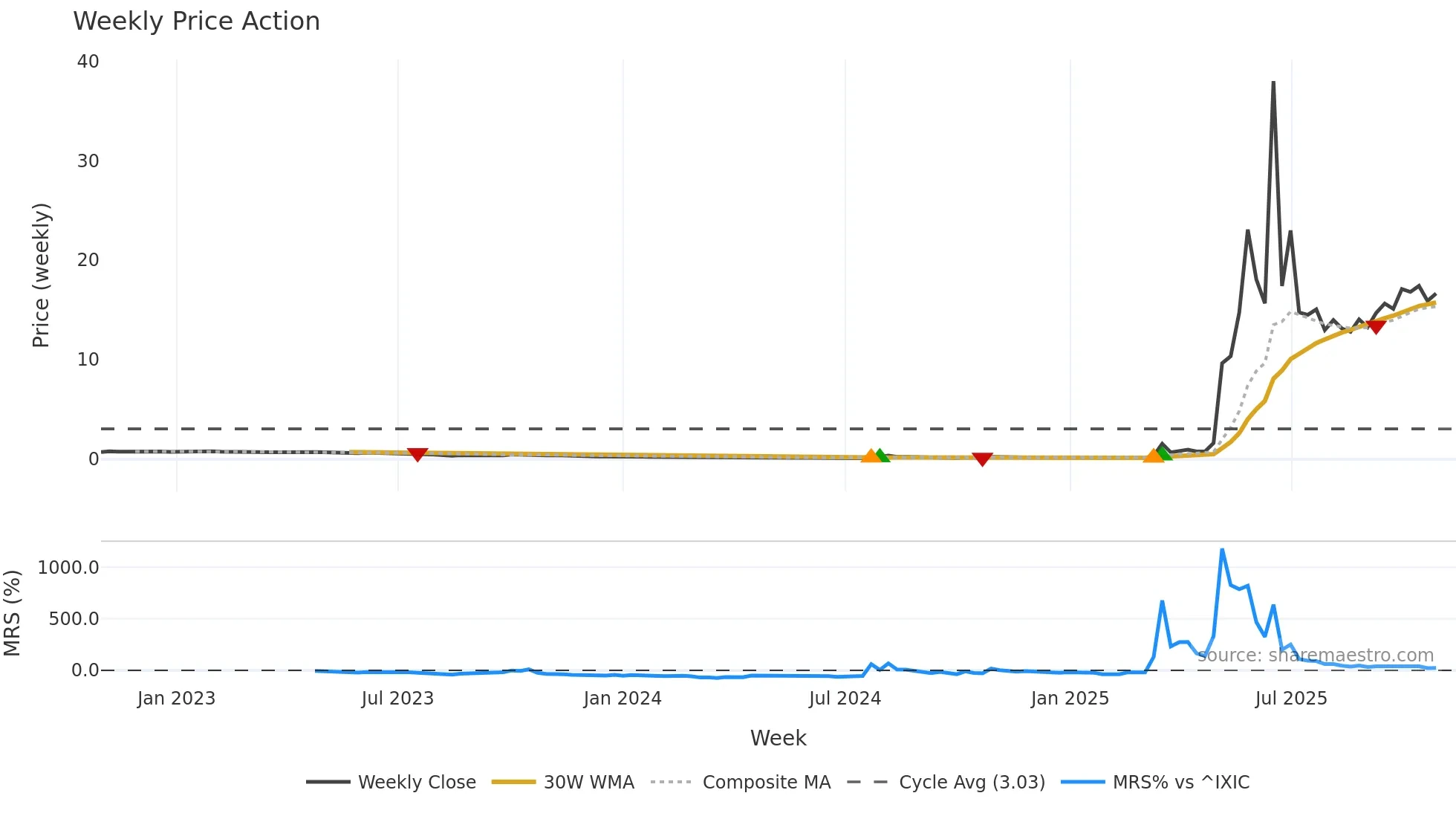Screen dimensions: 1456x819
Task: Click the green up-triangle marker after Jan 2025
Action: pos(1165,453)
